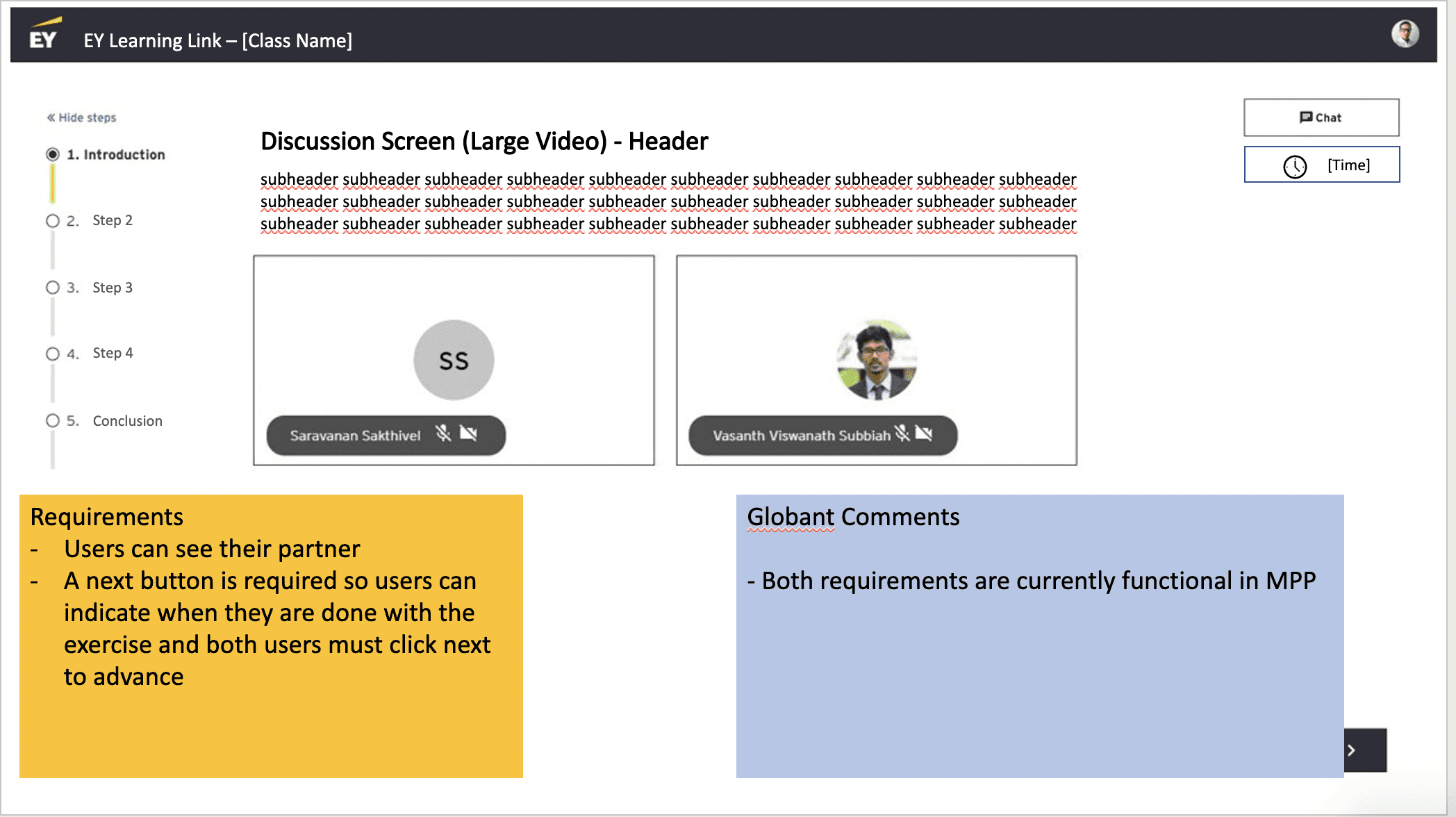Click the clock icon beside Time
The image size is (1456, 817).
click(1295, 166)
